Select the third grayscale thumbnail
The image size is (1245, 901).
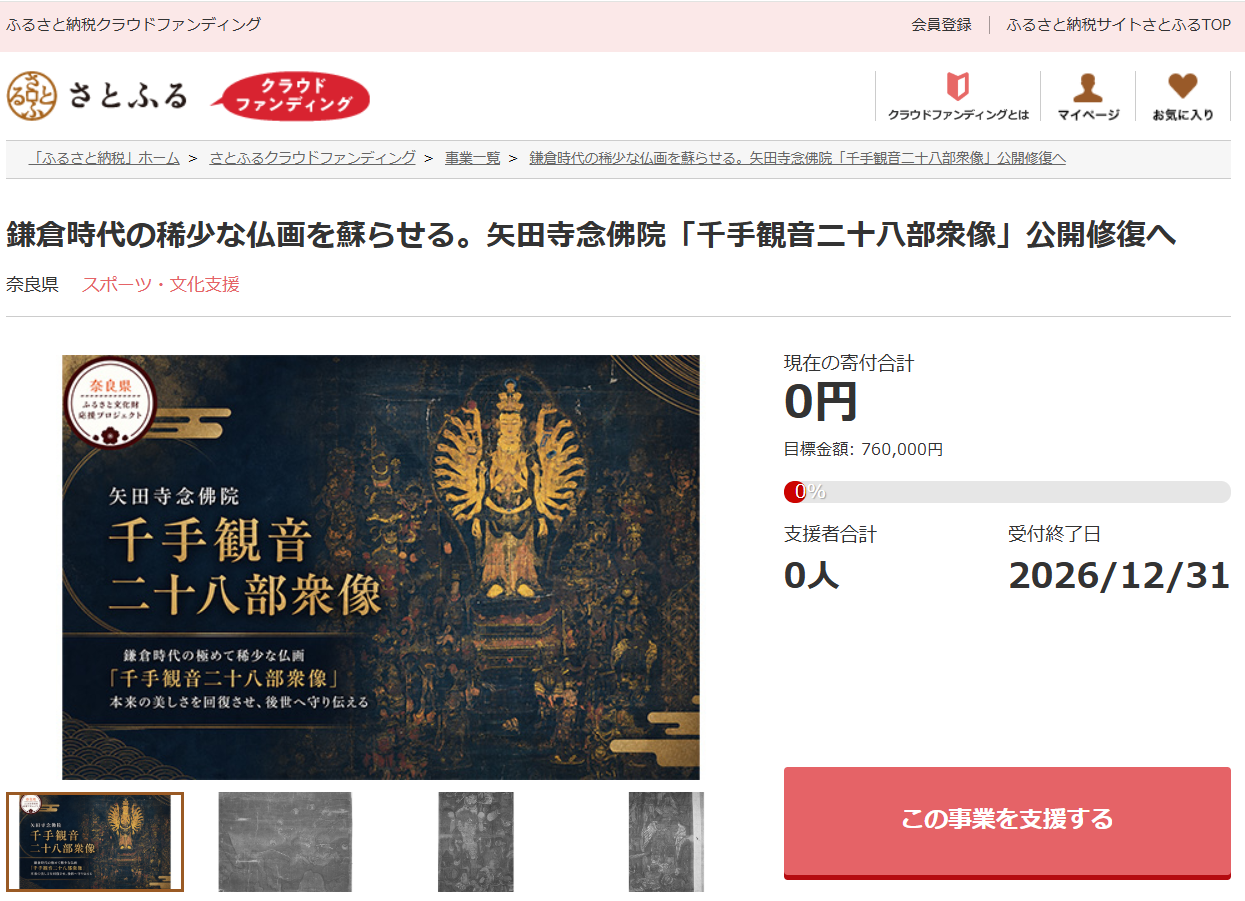tap(476, 842)
